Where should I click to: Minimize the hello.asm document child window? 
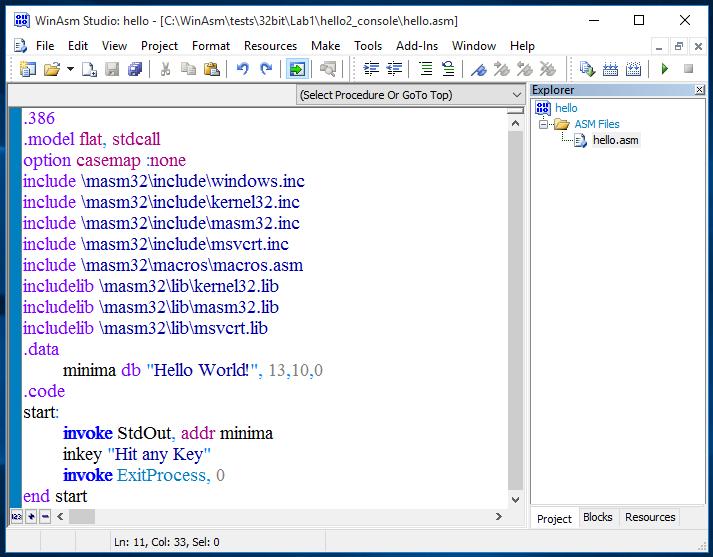click(659, 46)
